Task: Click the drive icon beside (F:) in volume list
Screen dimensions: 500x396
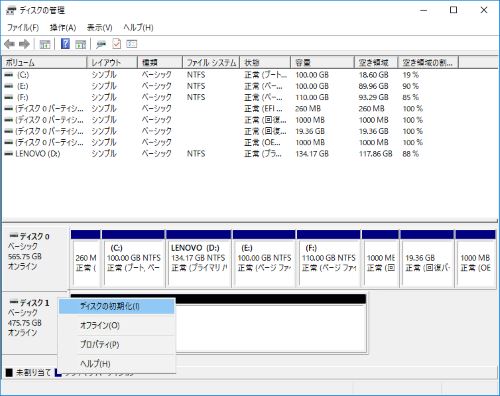Action: [9, 98]
